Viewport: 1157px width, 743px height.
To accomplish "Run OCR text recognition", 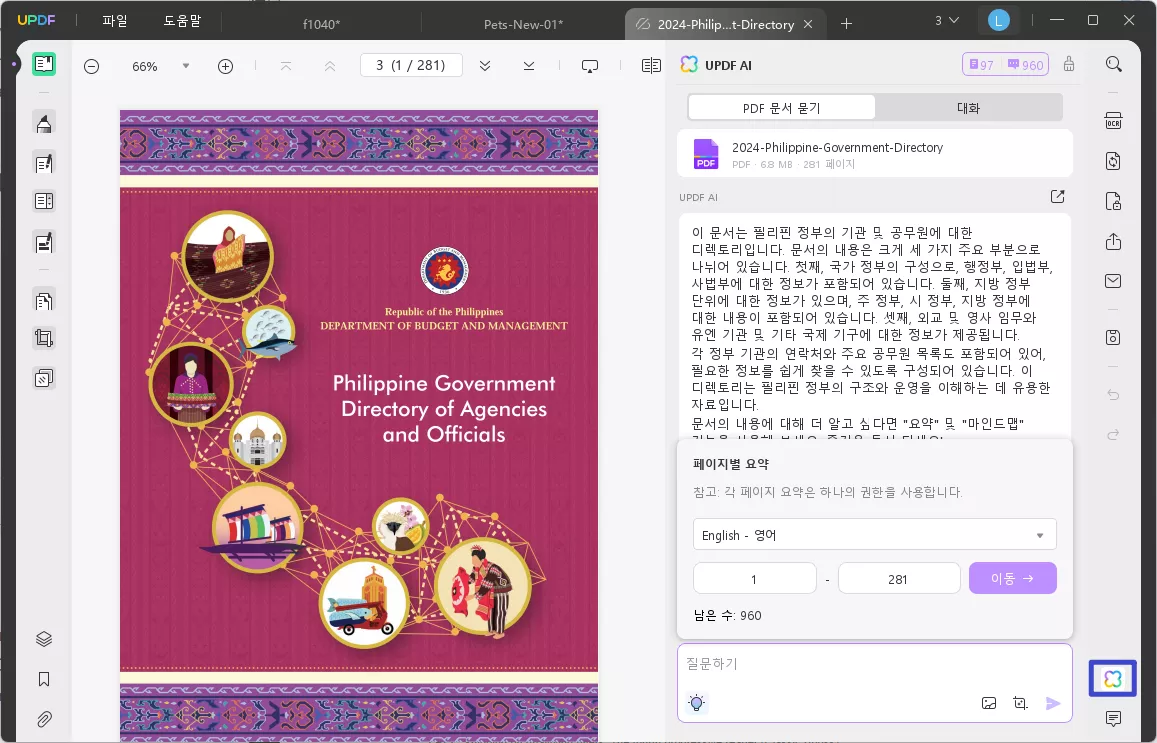I will [1113, 121].
